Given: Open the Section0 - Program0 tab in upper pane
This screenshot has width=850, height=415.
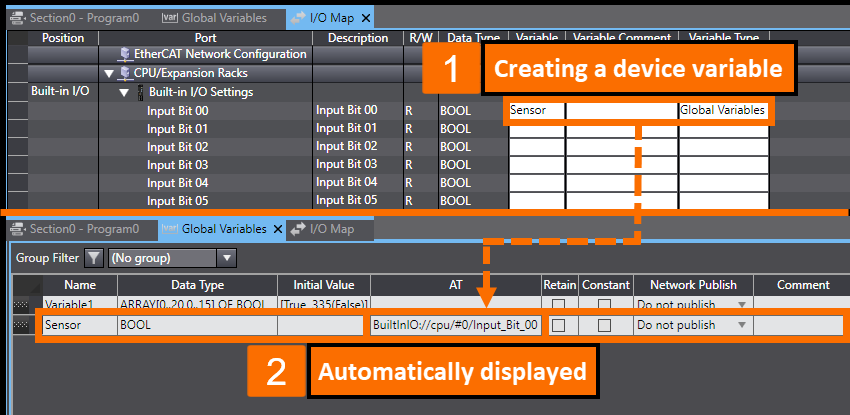Looking at the screenshot, I should (75, 18).
